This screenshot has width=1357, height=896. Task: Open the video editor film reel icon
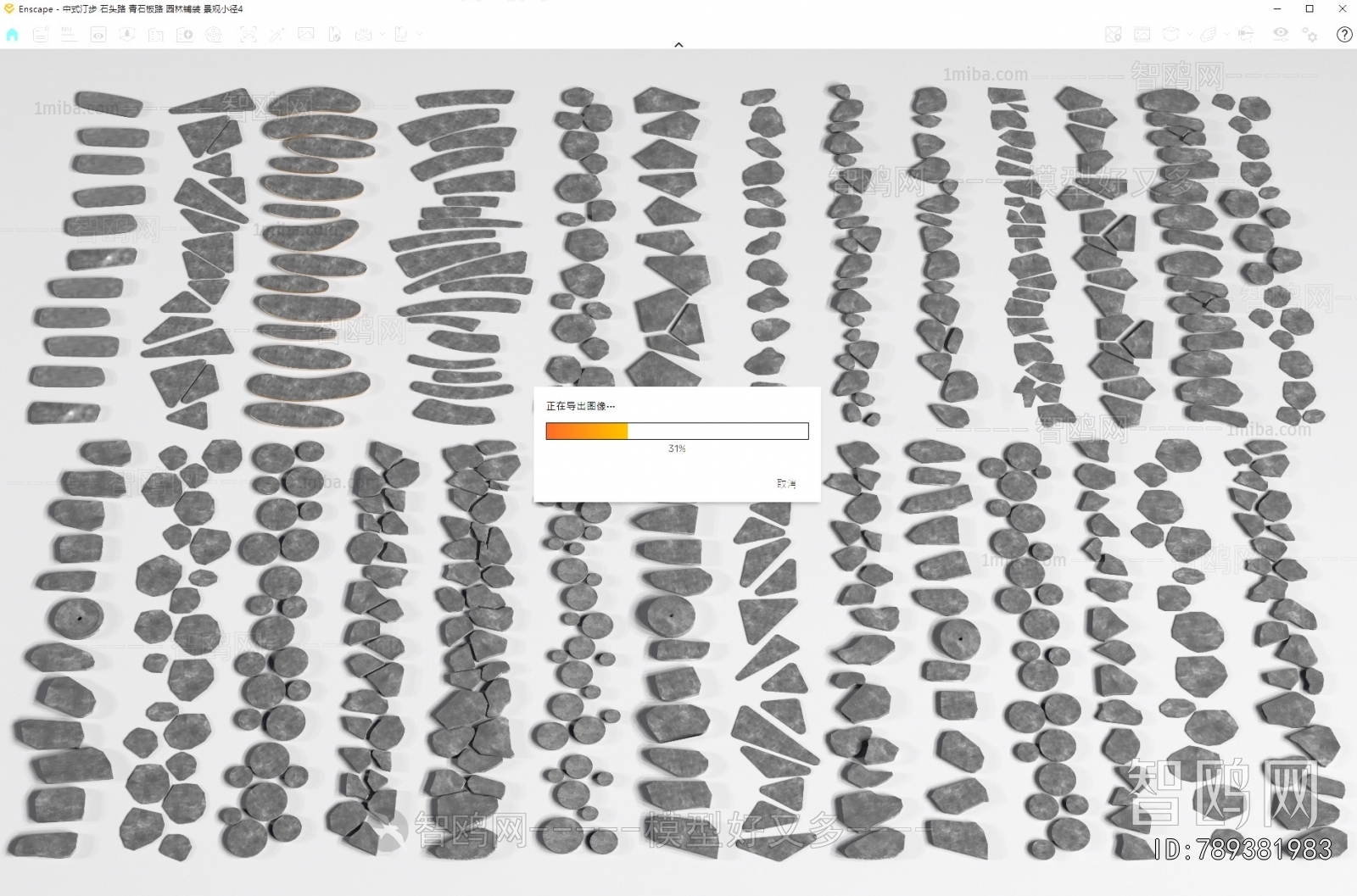pyautogui.click(x=214, y=35)
